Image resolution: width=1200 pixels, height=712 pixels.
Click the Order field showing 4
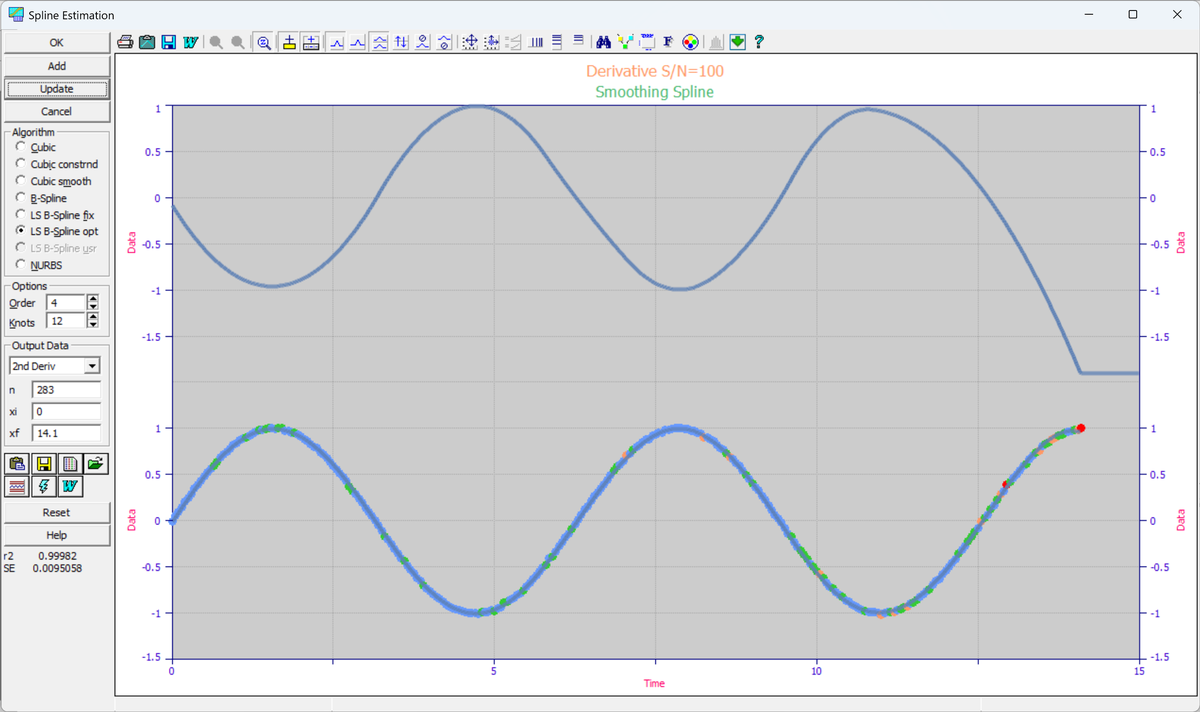point(66,303)
